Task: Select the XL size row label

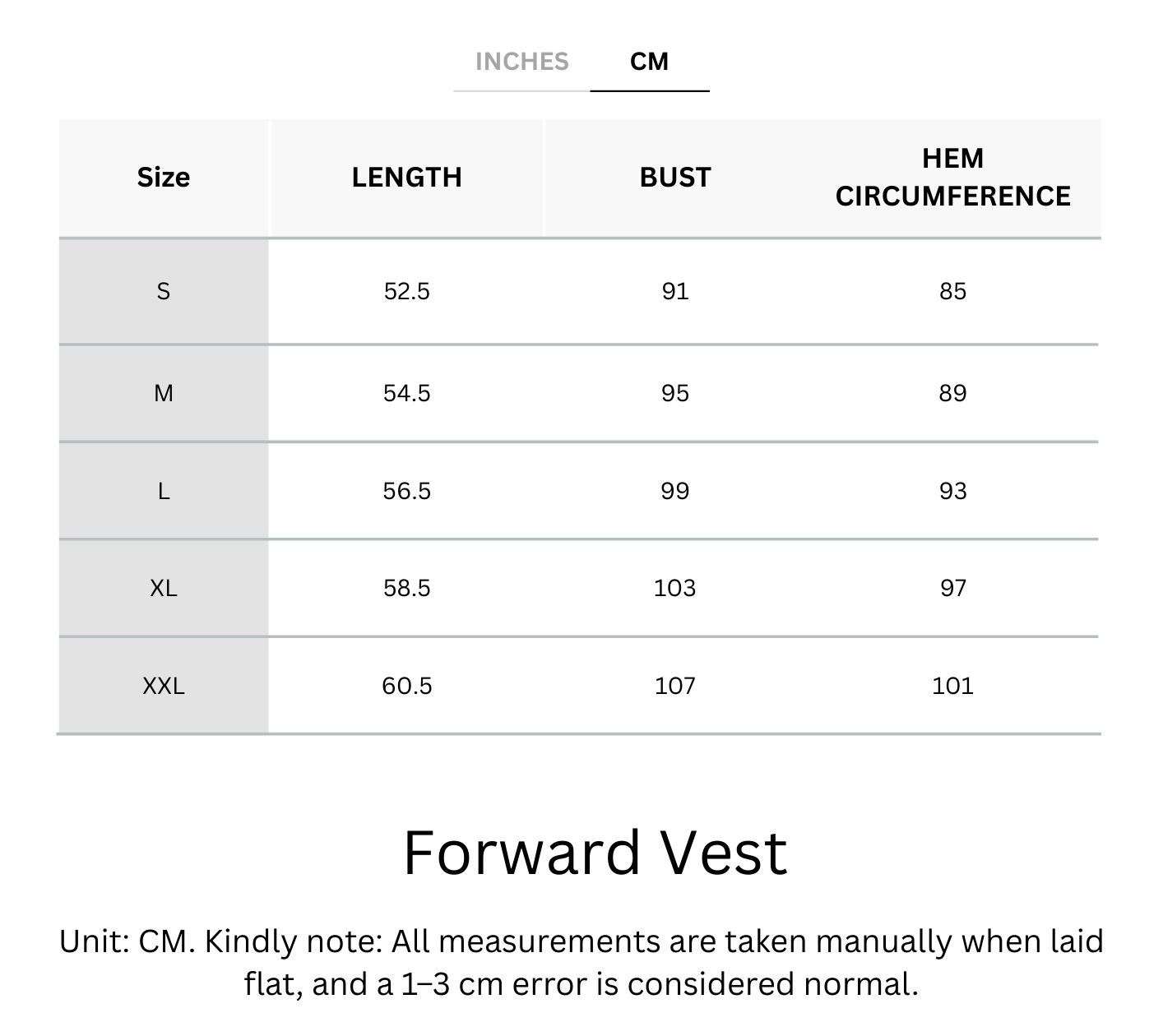Action: click(x=164, y=588)
